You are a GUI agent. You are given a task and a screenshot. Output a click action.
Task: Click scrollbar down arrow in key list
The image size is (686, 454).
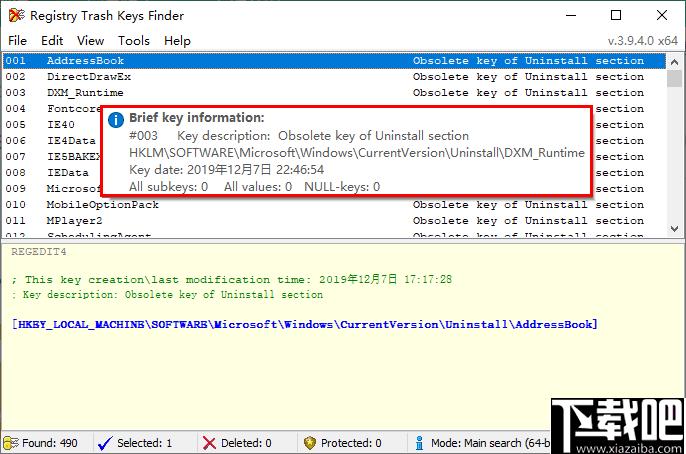675,229
